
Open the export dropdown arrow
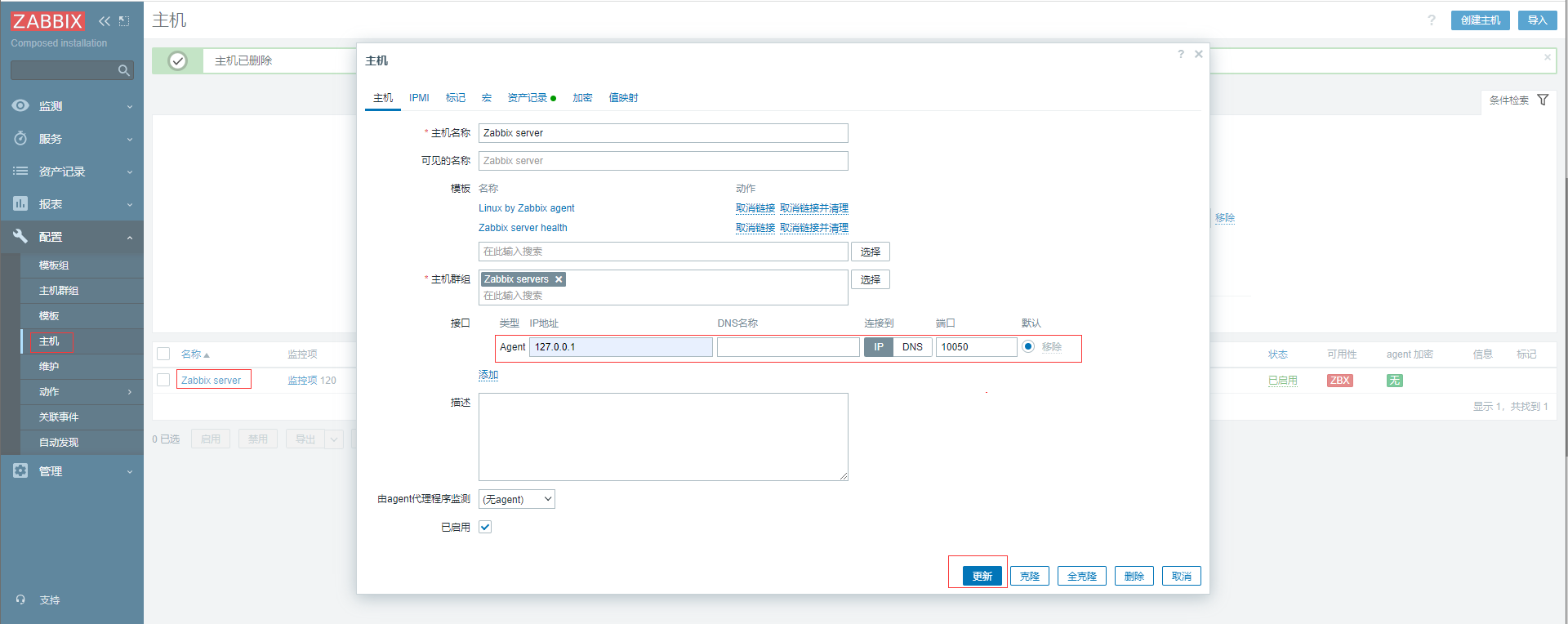(x=333, y=439)
